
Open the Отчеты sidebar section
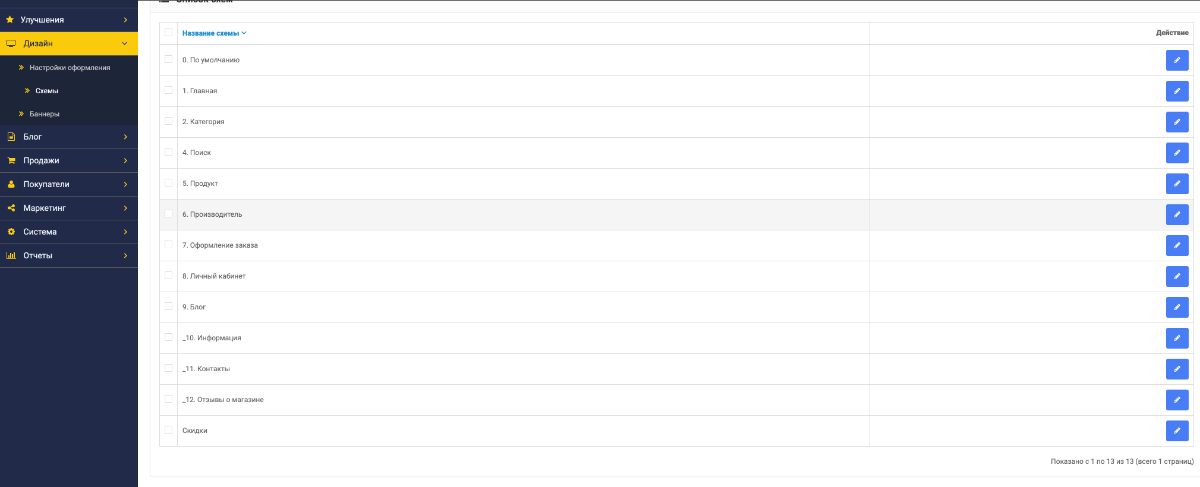click(x=68, y=255)
